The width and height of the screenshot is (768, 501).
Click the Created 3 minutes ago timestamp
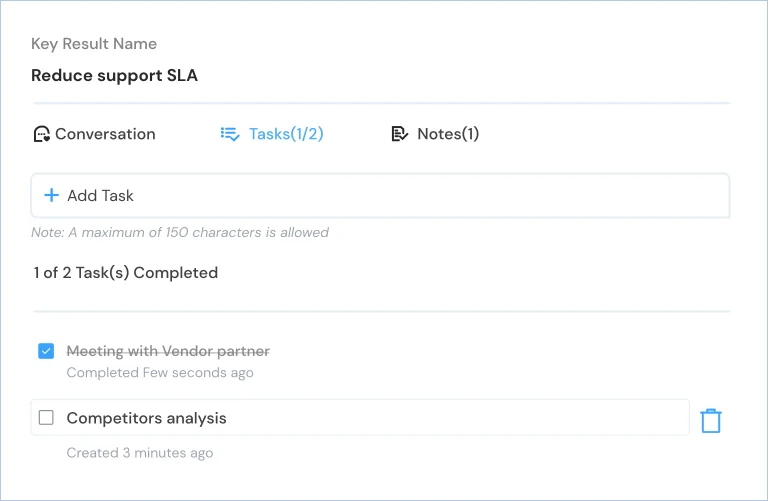(x=140, y=453)
